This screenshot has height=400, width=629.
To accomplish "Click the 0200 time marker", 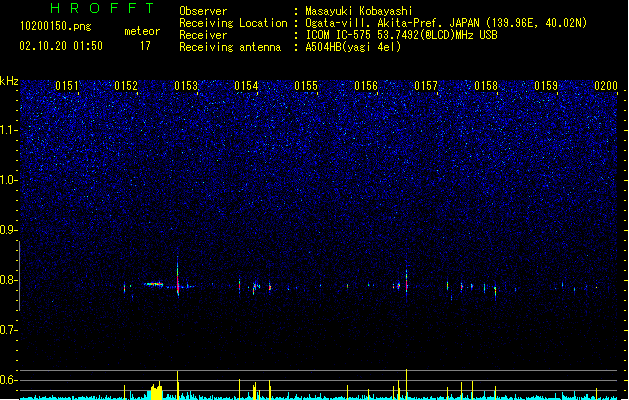I will 606,86.
